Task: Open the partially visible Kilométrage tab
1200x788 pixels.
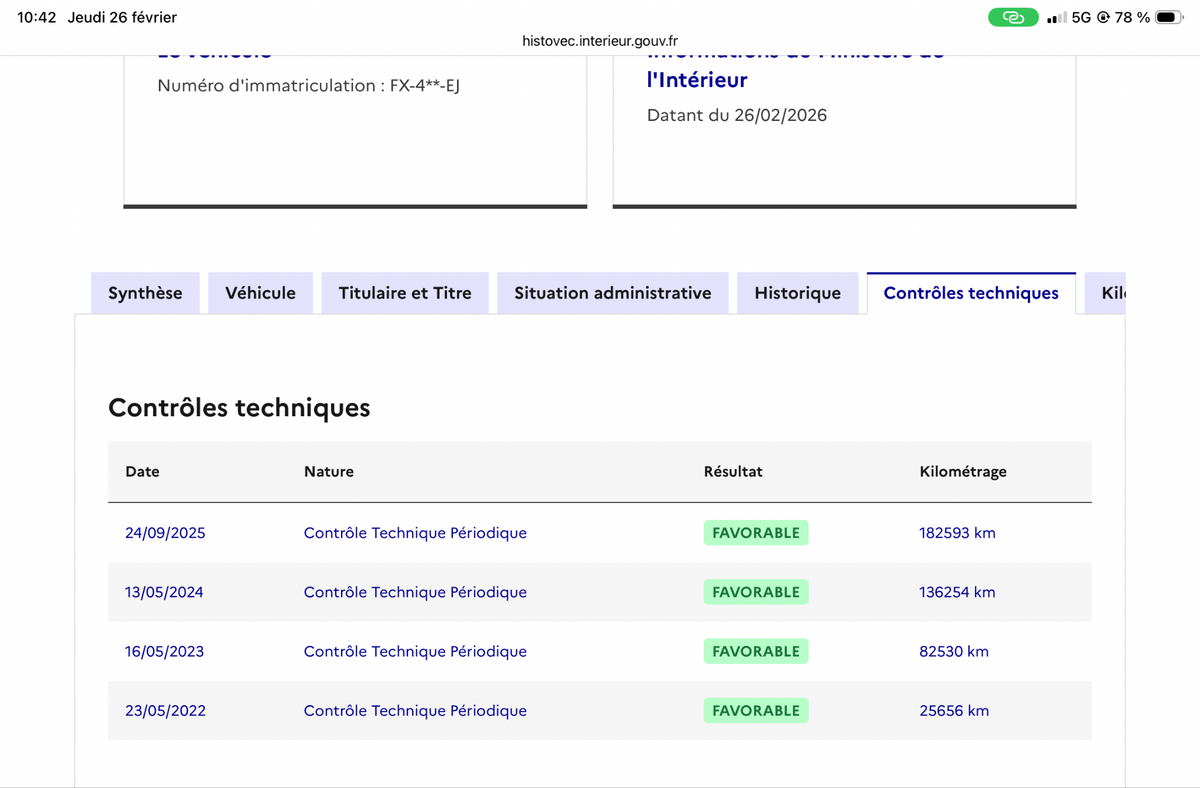Action: click(x=1106, y=293)
